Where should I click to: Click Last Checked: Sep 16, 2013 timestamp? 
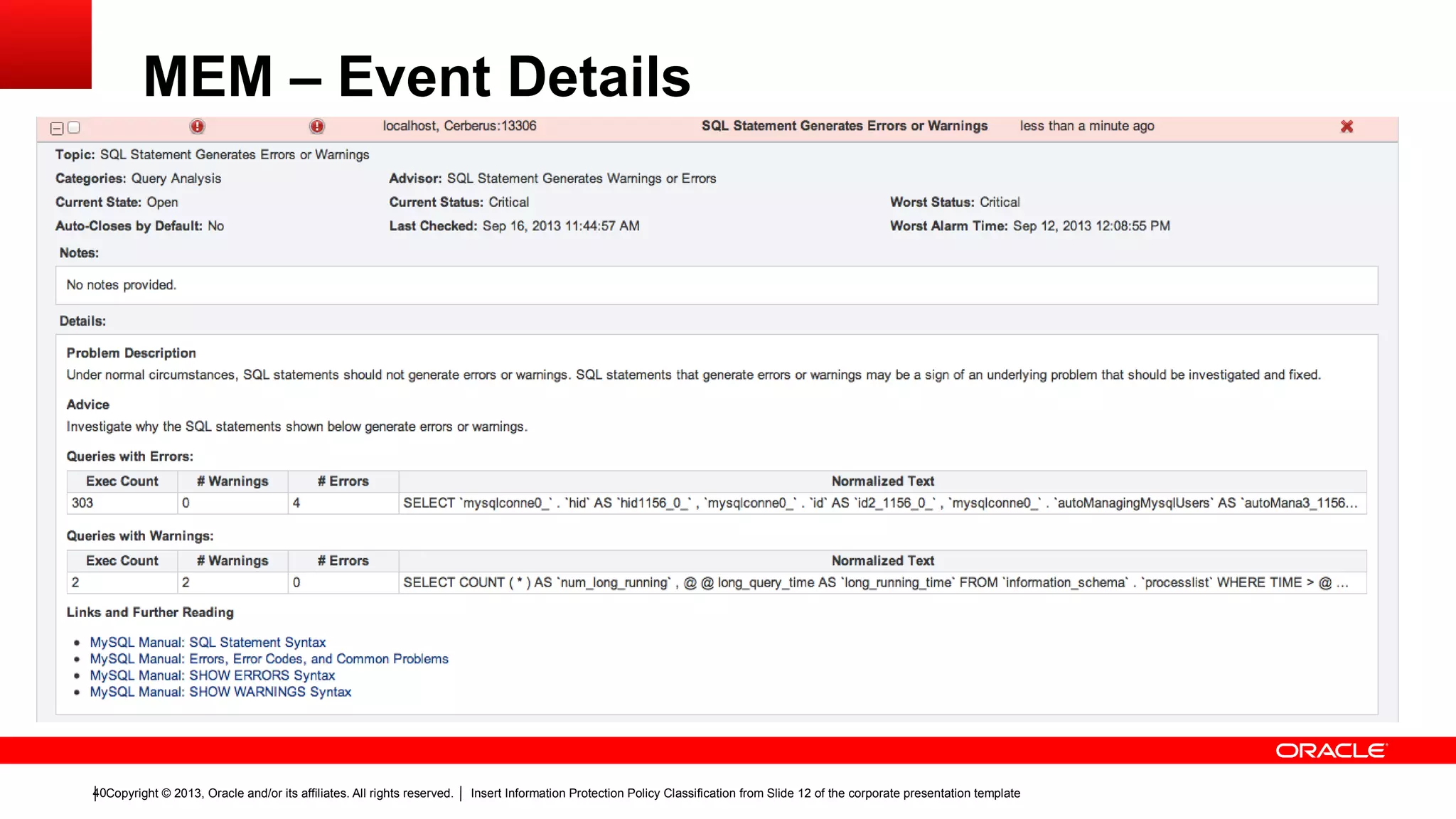tap(514, 226)
